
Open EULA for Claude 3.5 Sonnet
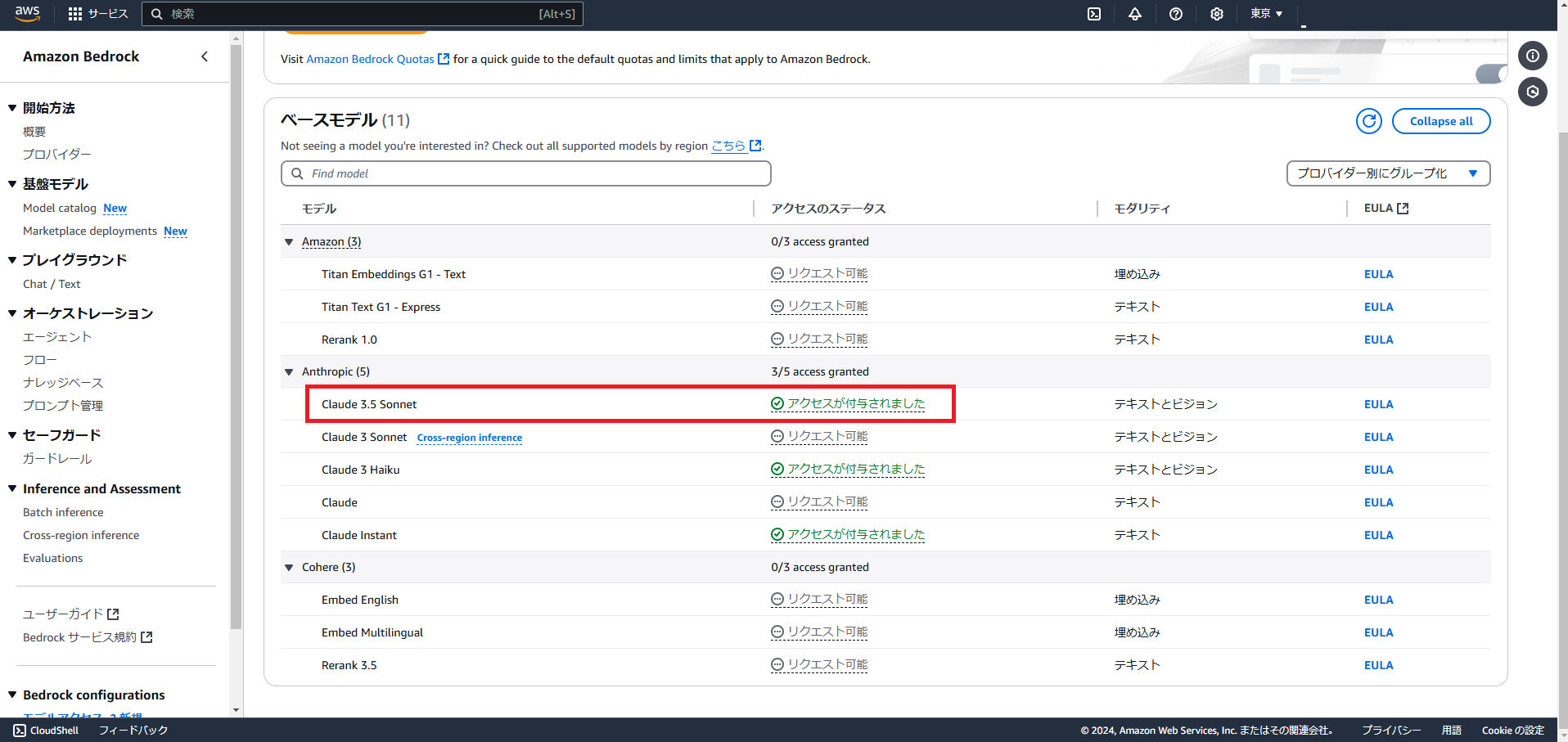point(1378,404)
